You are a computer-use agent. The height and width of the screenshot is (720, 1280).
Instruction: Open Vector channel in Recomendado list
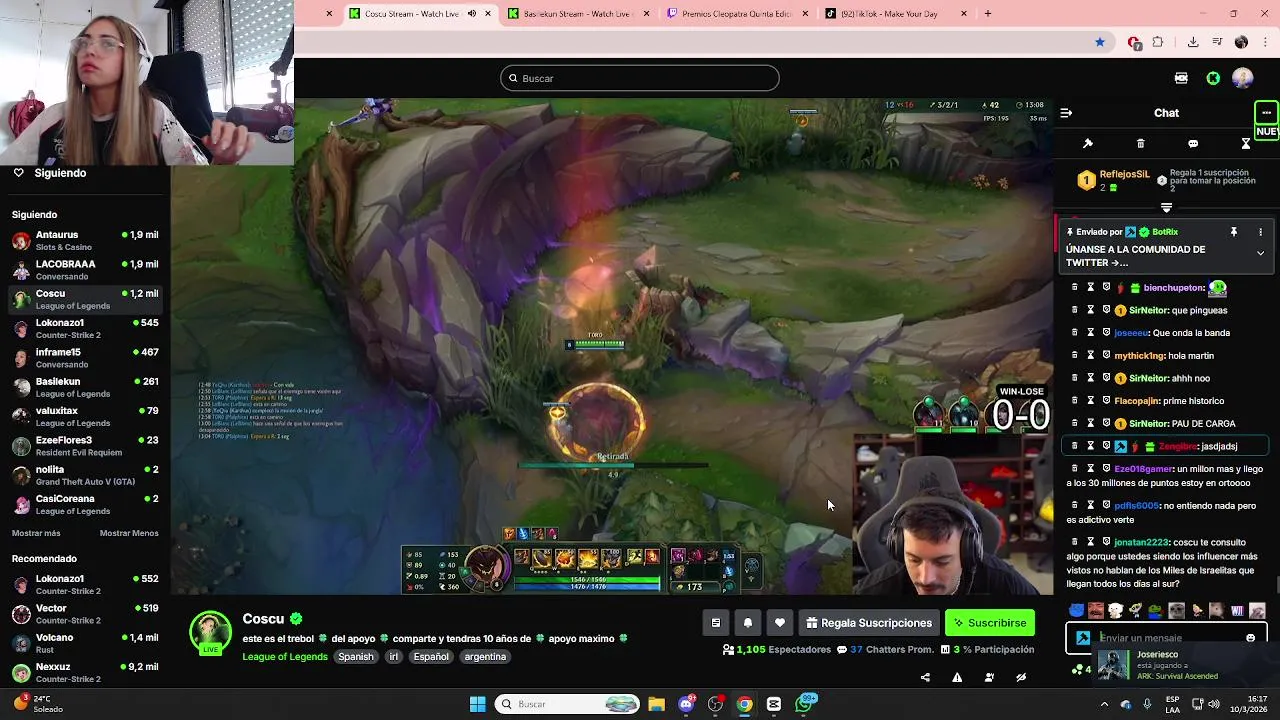(x=85, y=614)
